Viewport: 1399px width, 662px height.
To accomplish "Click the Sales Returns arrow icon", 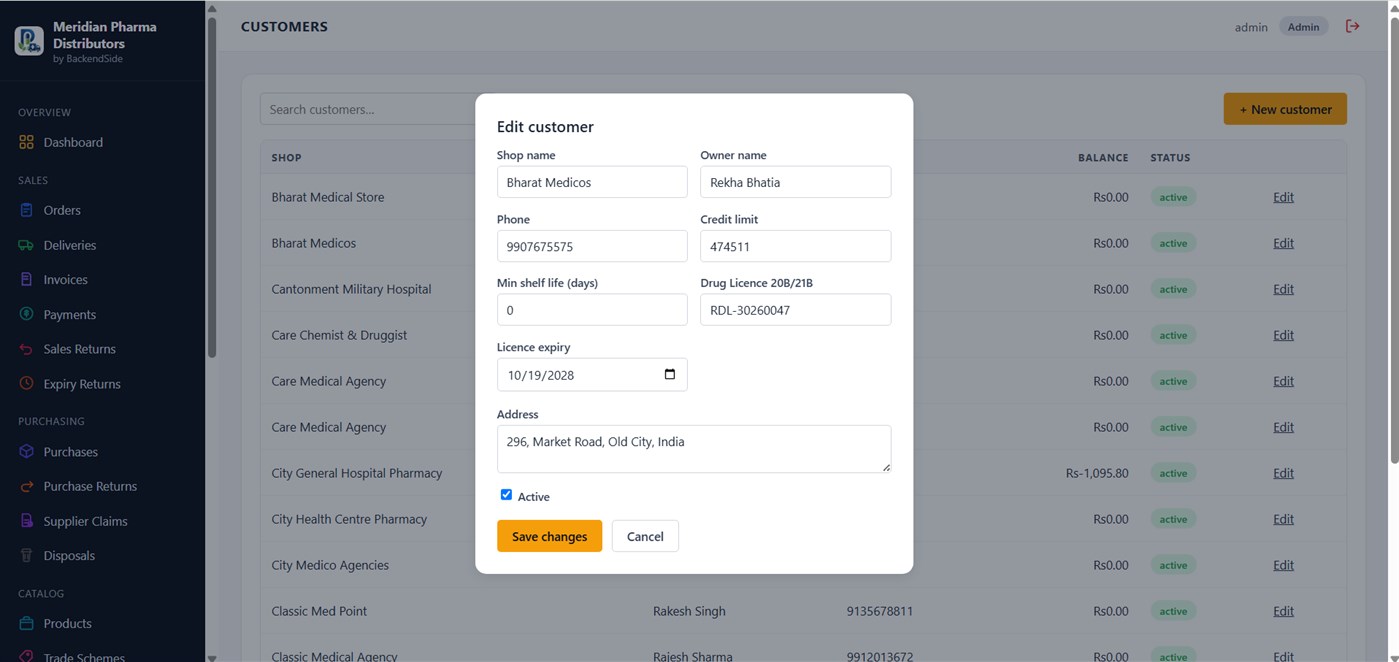I will [26, 349].
